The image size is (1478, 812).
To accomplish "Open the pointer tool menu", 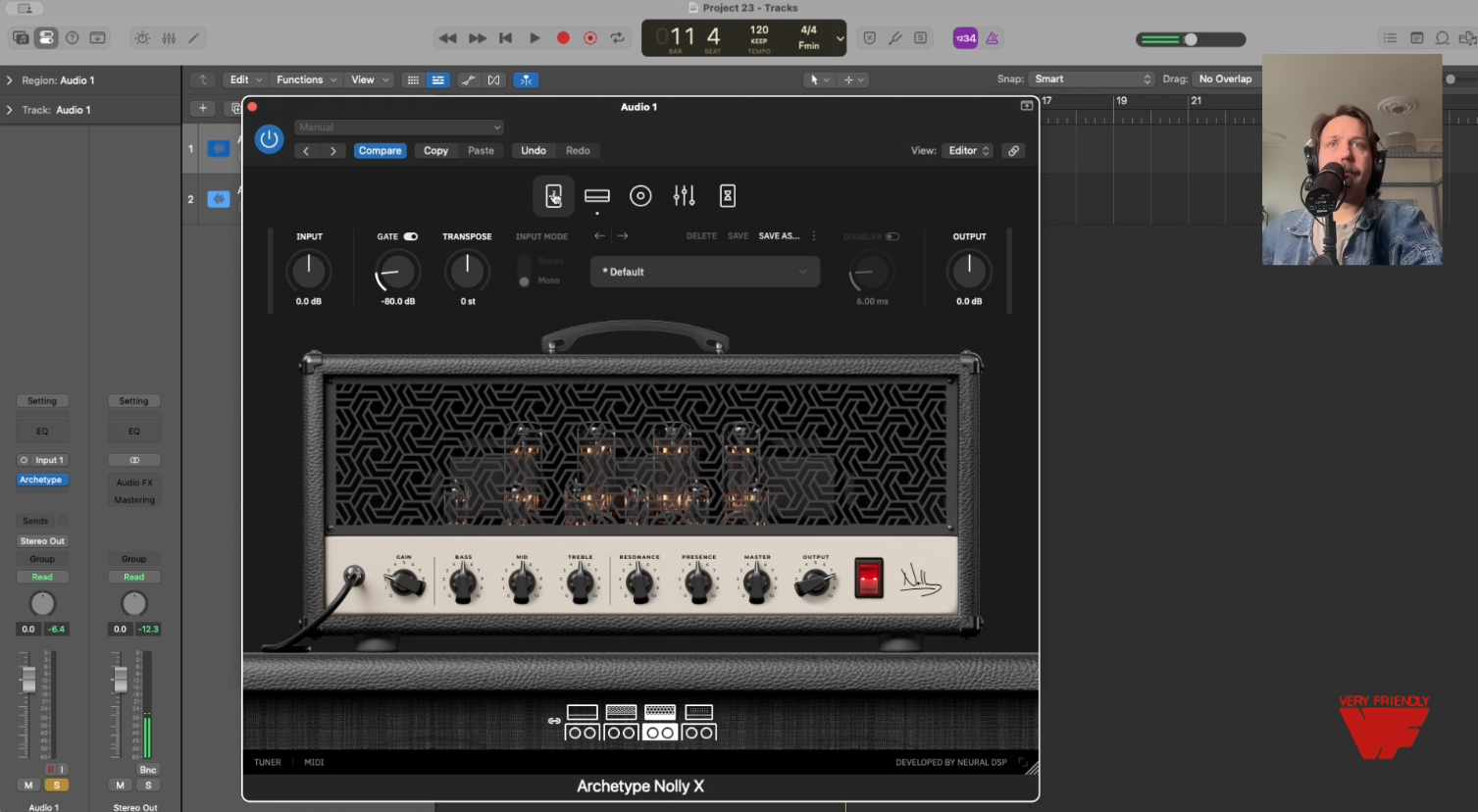I will point(818,80).
